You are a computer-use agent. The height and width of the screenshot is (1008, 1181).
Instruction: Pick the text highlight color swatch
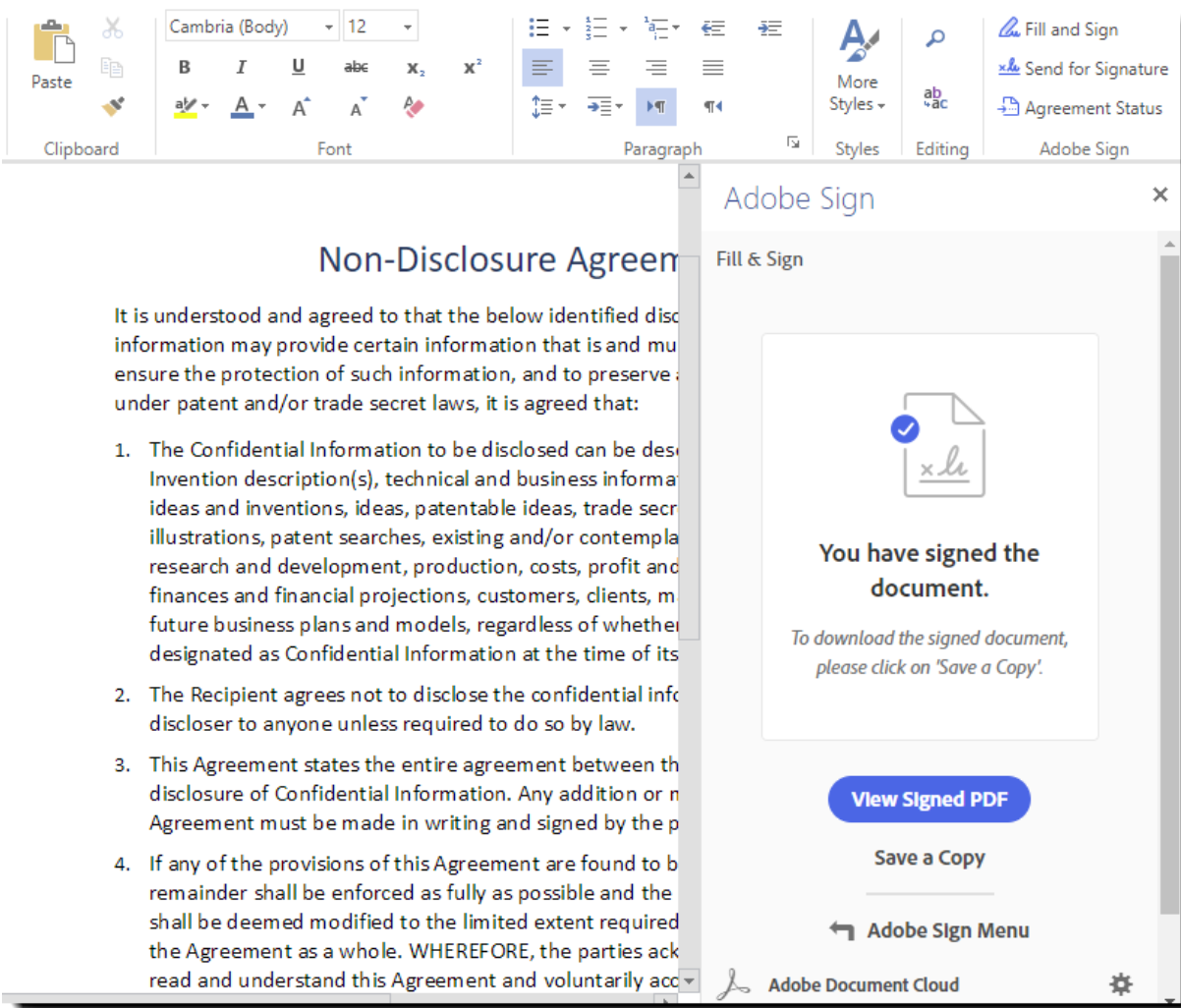tap(189, 106)
